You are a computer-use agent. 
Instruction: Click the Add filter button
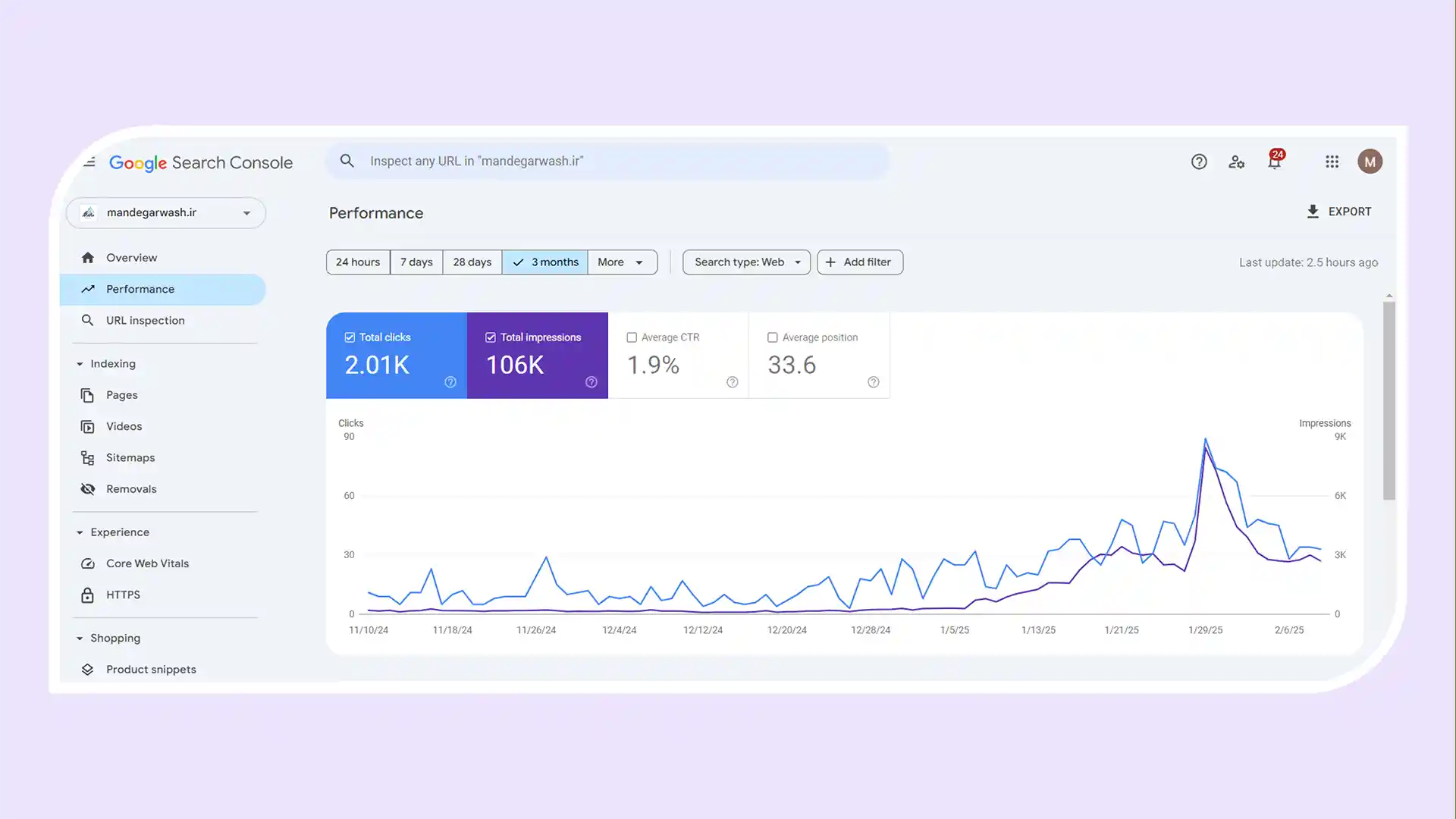click(x=859, y=262)
